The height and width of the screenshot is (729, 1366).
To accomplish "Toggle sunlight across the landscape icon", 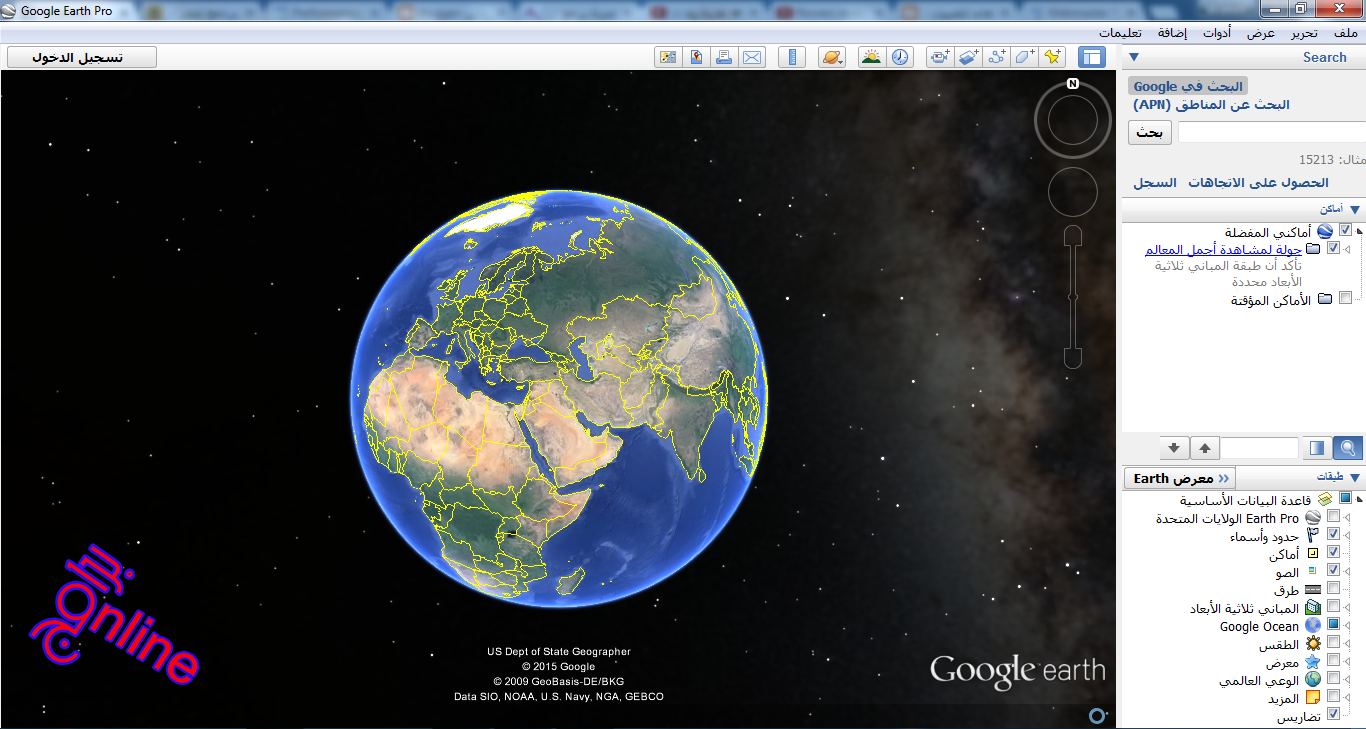I will click(872, 57).
